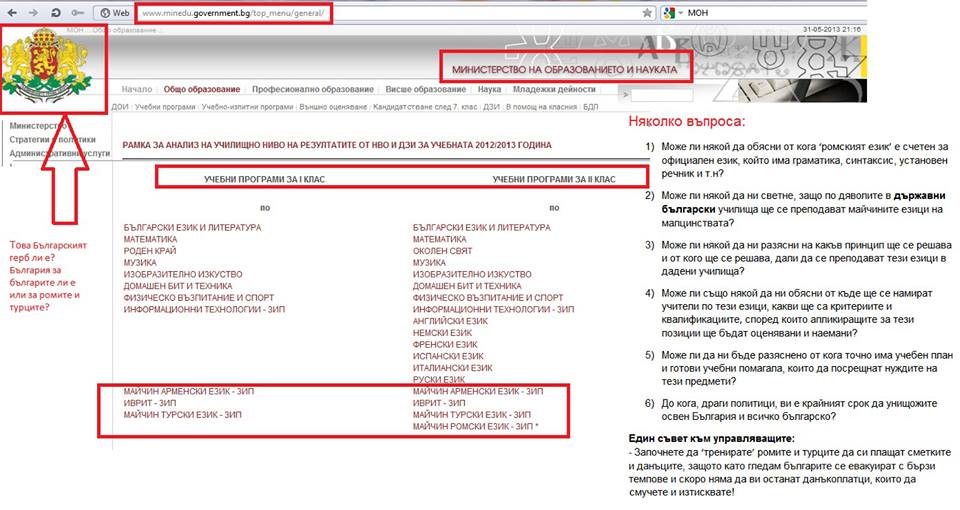Open ИНФОРМАЦИОННИ ТЕХНОЛОГИИ - ЗИП for II клас

coord(493,309)
